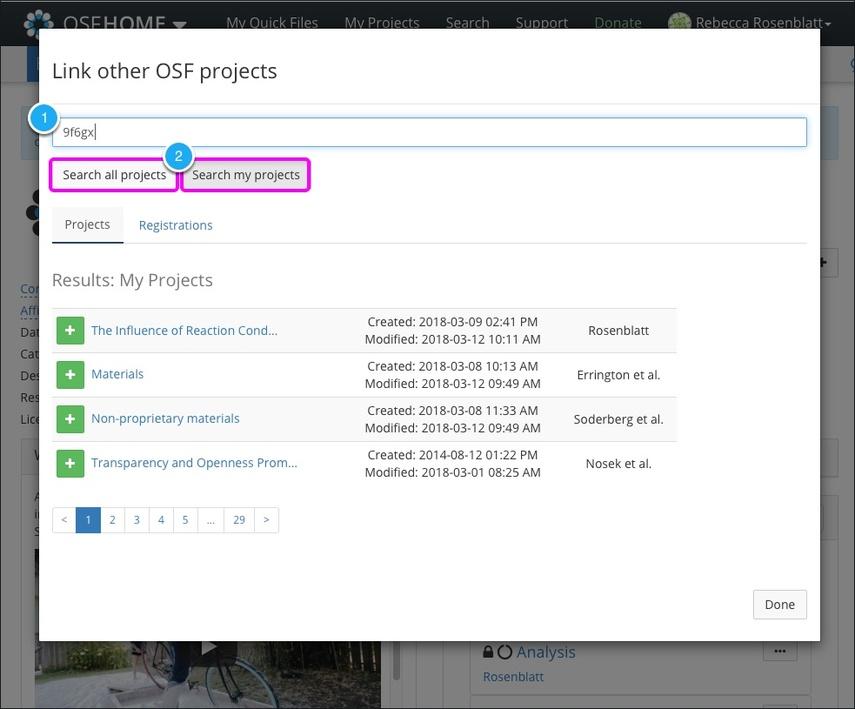The image size is (855, 709).
Task: Click 'Created: 2014-08-12 01:22 PM' text
Action: tap(453, 455)
